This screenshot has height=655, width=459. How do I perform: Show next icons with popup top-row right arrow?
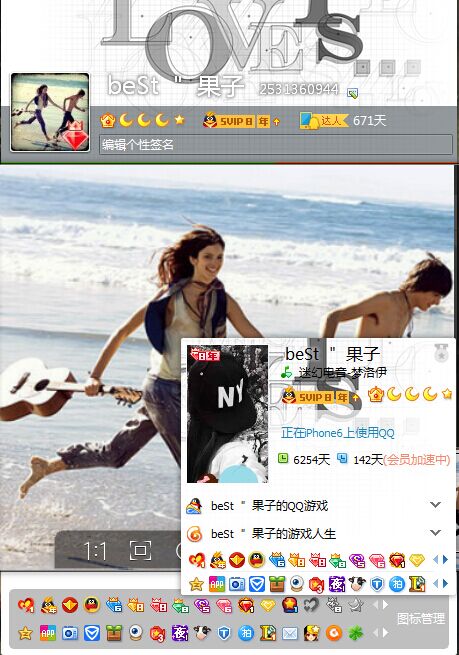click(x=446, y=559)
